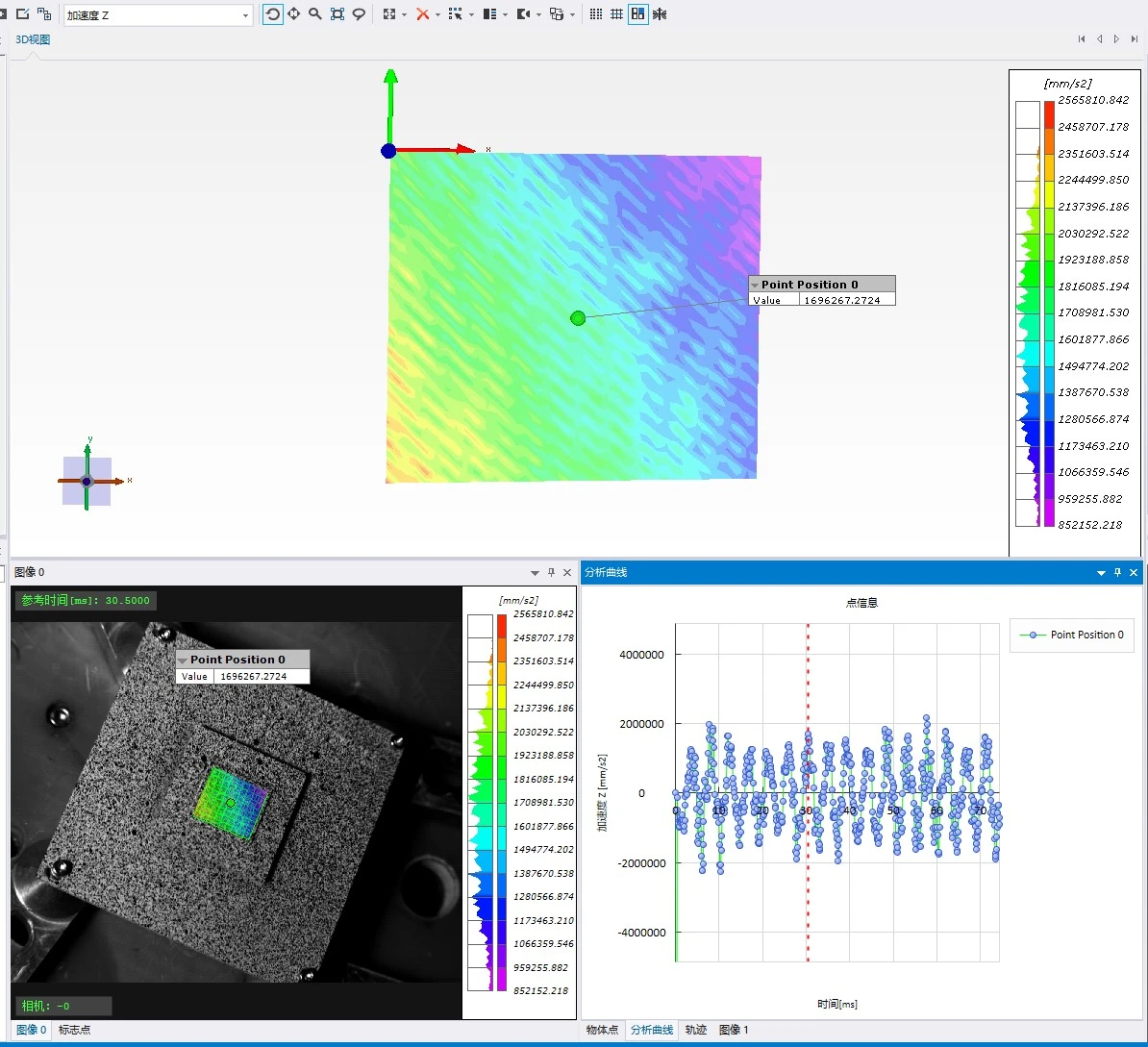This screenshot has height=1047, width=1148.
Task: Click the mirror/symmetry icon at toolbar end
Action: (660, 13)
